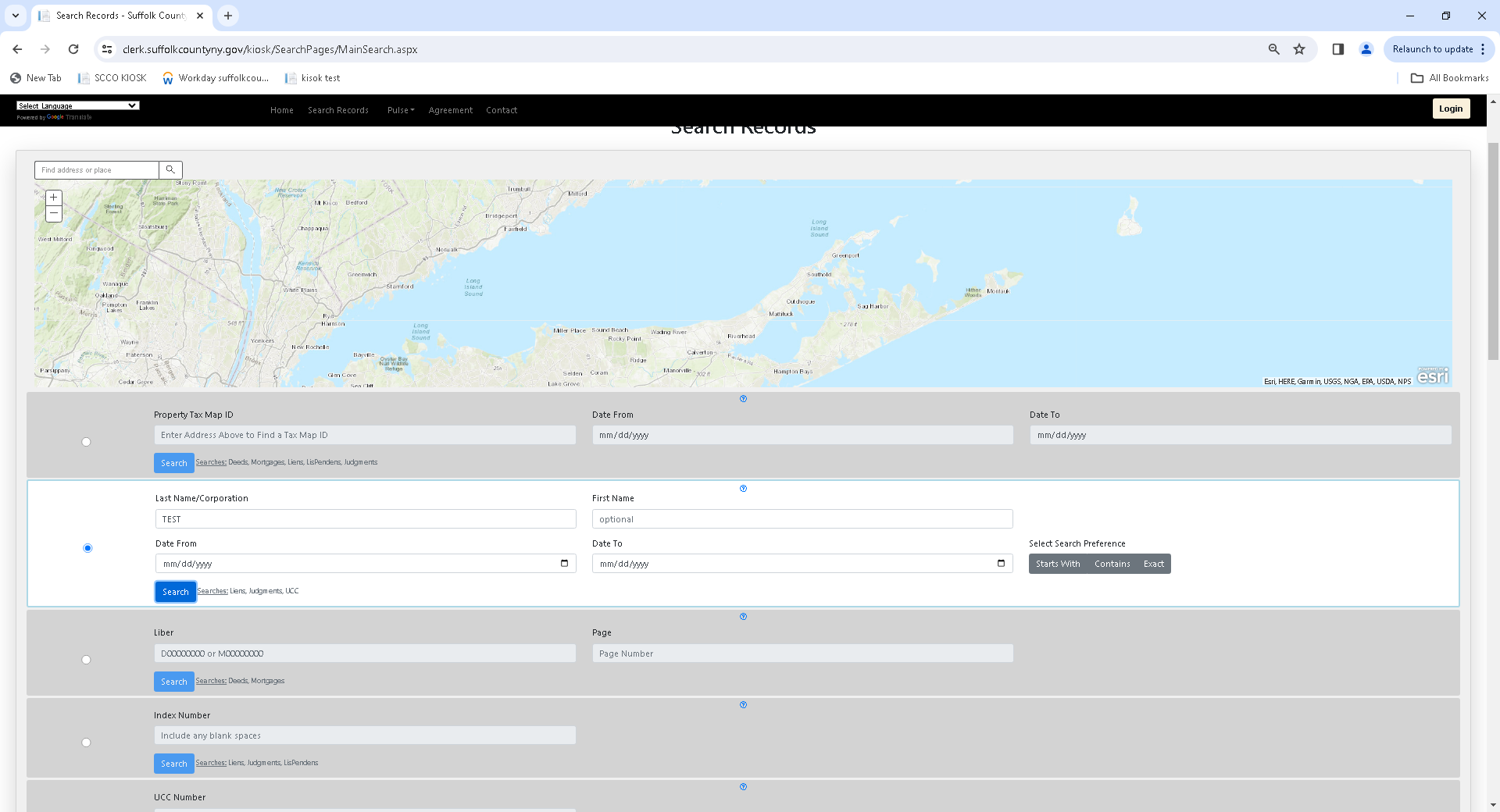Viewport: 1500px width, 812px height.
Task: Click Search under Liber section
Action: coord(174,682)
